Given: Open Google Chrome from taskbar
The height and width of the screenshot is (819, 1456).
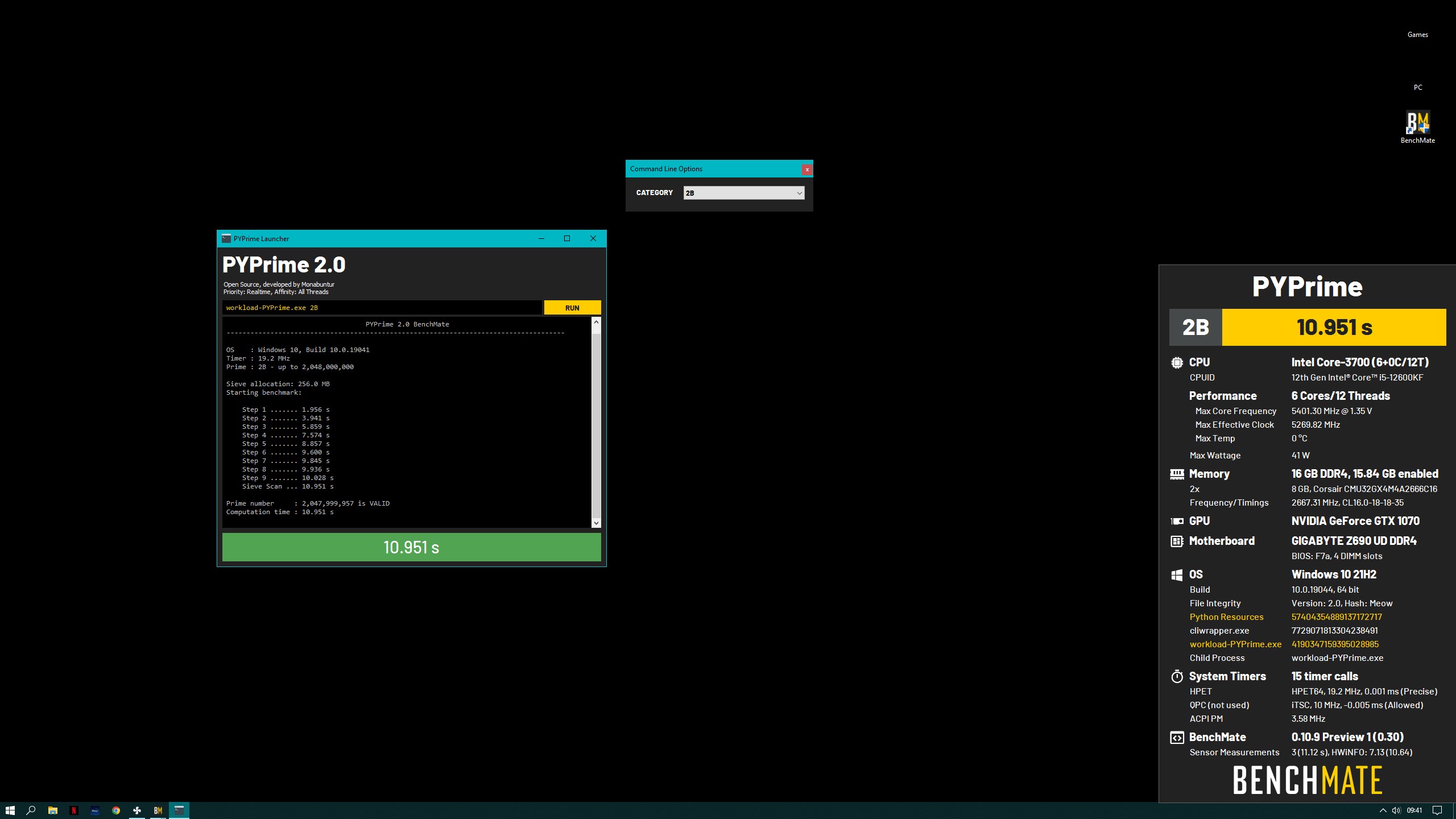Looking at the screenshot, I should [x=116, y=810].
